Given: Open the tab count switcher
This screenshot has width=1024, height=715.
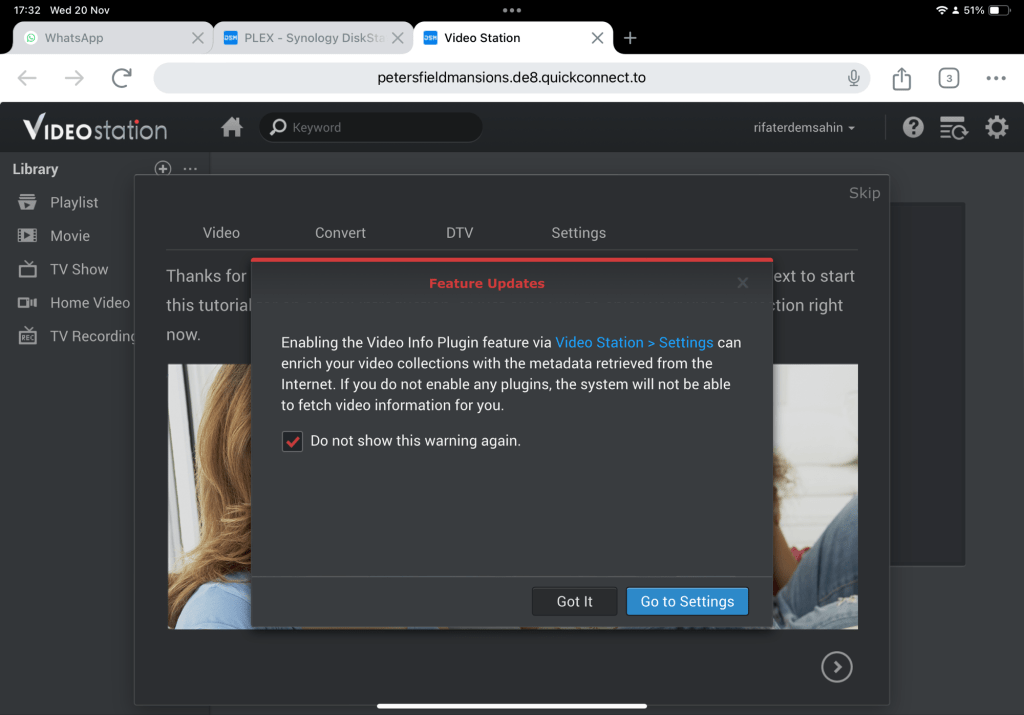Looking at the screenshot, I should (x=948, y=78).
